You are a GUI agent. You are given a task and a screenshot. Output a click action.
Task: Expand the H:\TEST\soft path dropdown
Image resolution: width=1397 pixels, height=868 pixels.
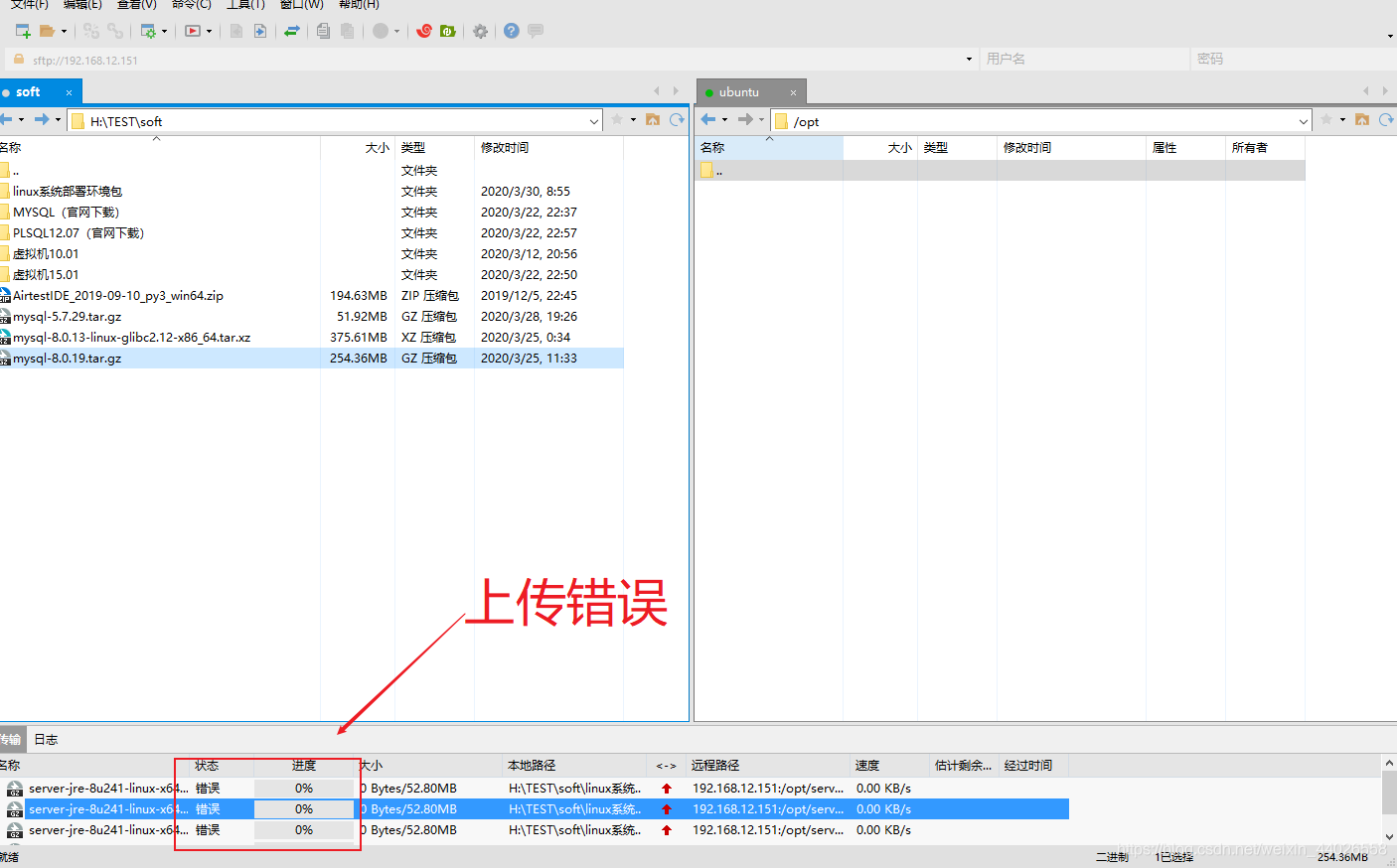594,121
